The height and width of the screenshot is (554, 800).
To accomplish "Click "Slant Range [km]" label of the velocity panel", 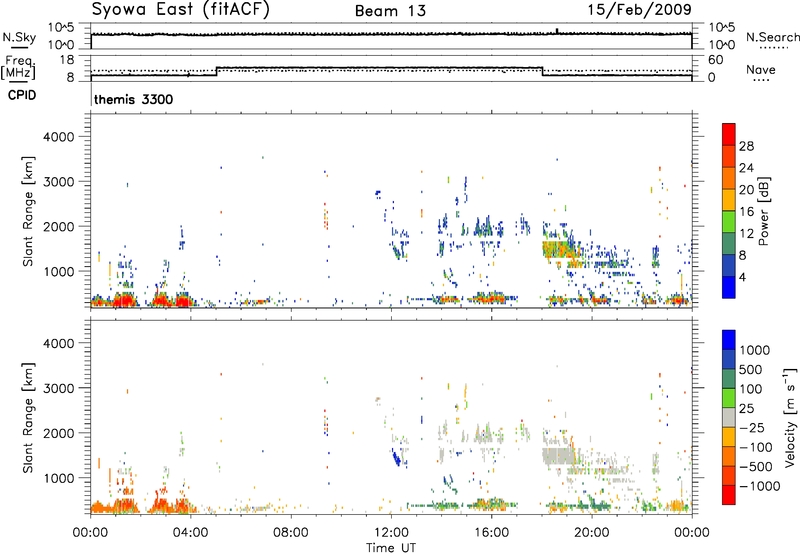I will 28,417.
